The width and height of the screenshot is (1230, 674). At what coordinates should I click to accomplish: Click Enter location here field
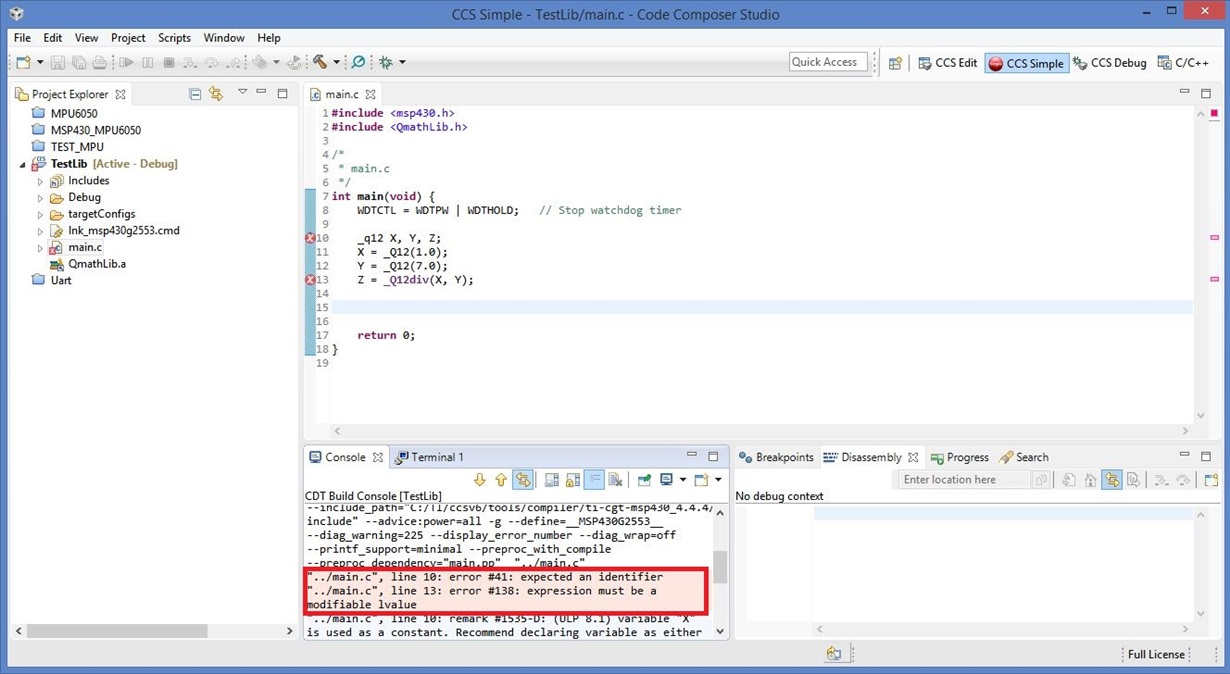coord(963,480)
